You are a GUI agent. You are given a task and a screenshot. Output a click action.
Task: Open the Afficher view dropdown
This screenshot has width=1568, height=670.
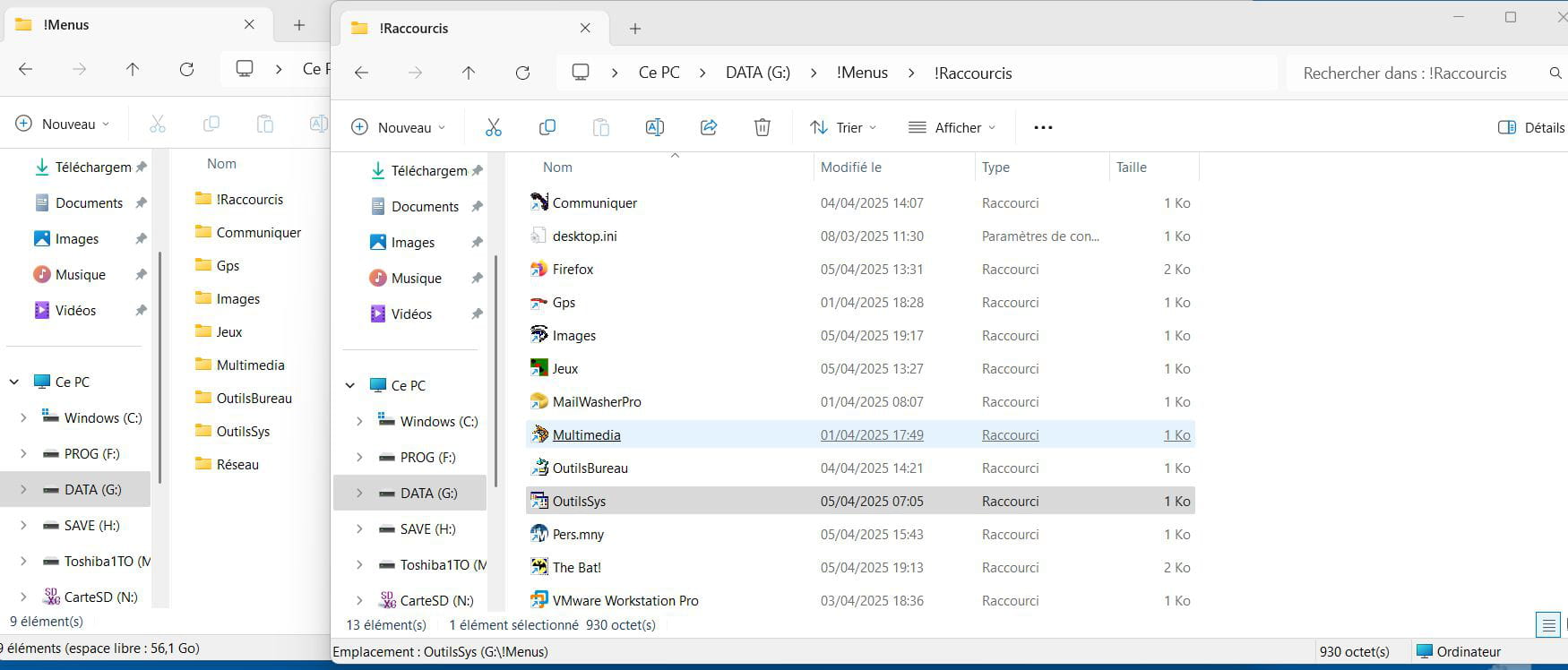(x=952, y=127)
